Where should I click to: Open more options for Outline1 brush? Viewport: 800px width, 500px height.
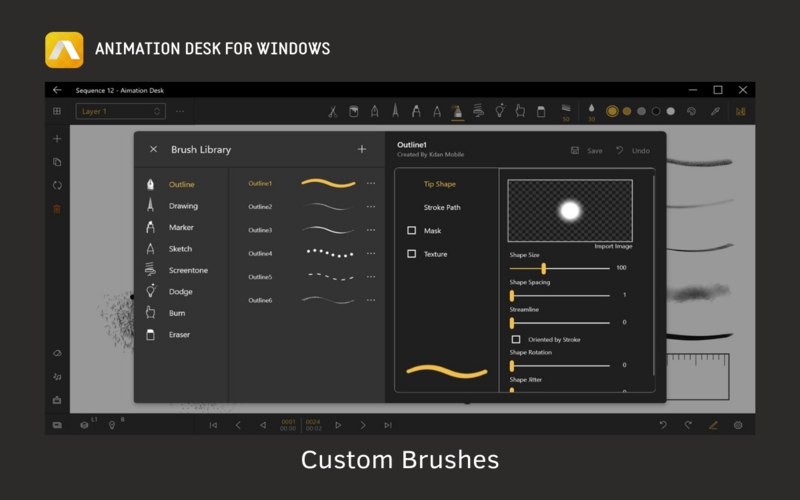[371, 183]
